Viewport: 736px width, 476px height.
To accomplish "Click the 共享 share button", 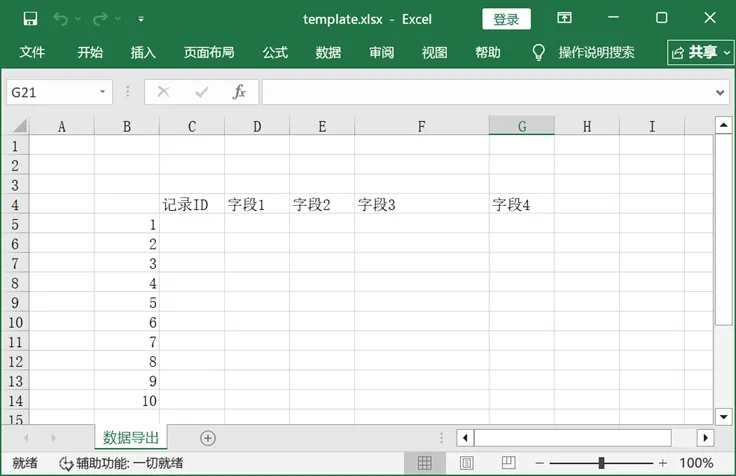I will coord(700,53).
